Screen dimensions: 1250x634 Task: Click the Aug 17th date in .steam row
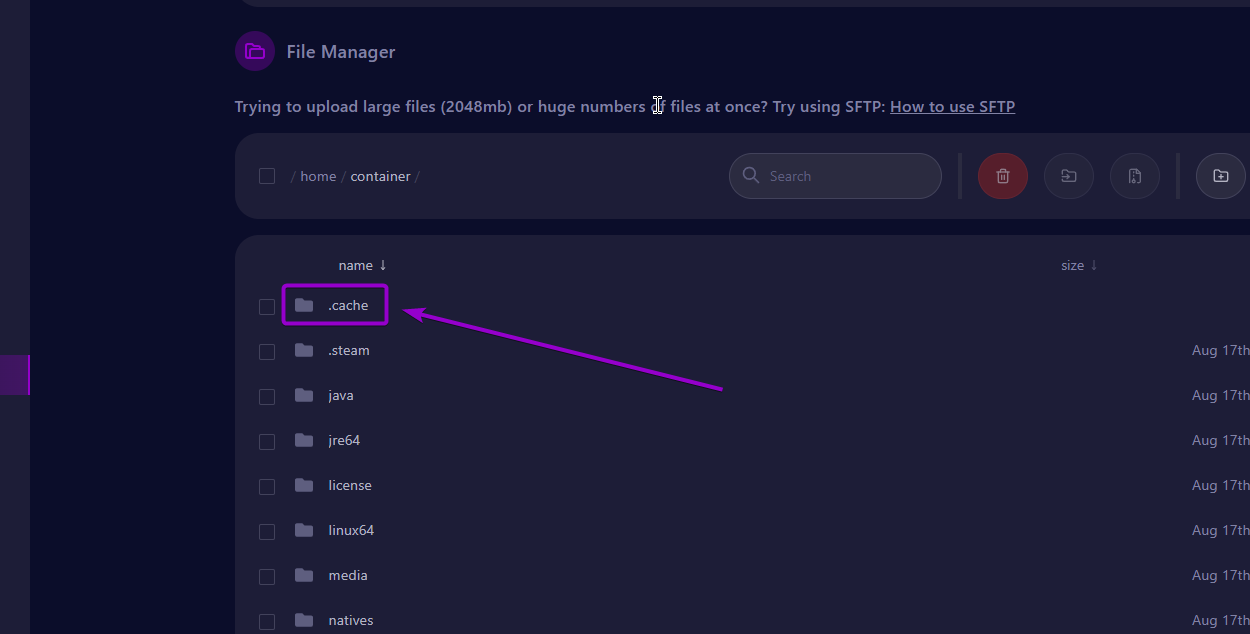pos(1221,350)
